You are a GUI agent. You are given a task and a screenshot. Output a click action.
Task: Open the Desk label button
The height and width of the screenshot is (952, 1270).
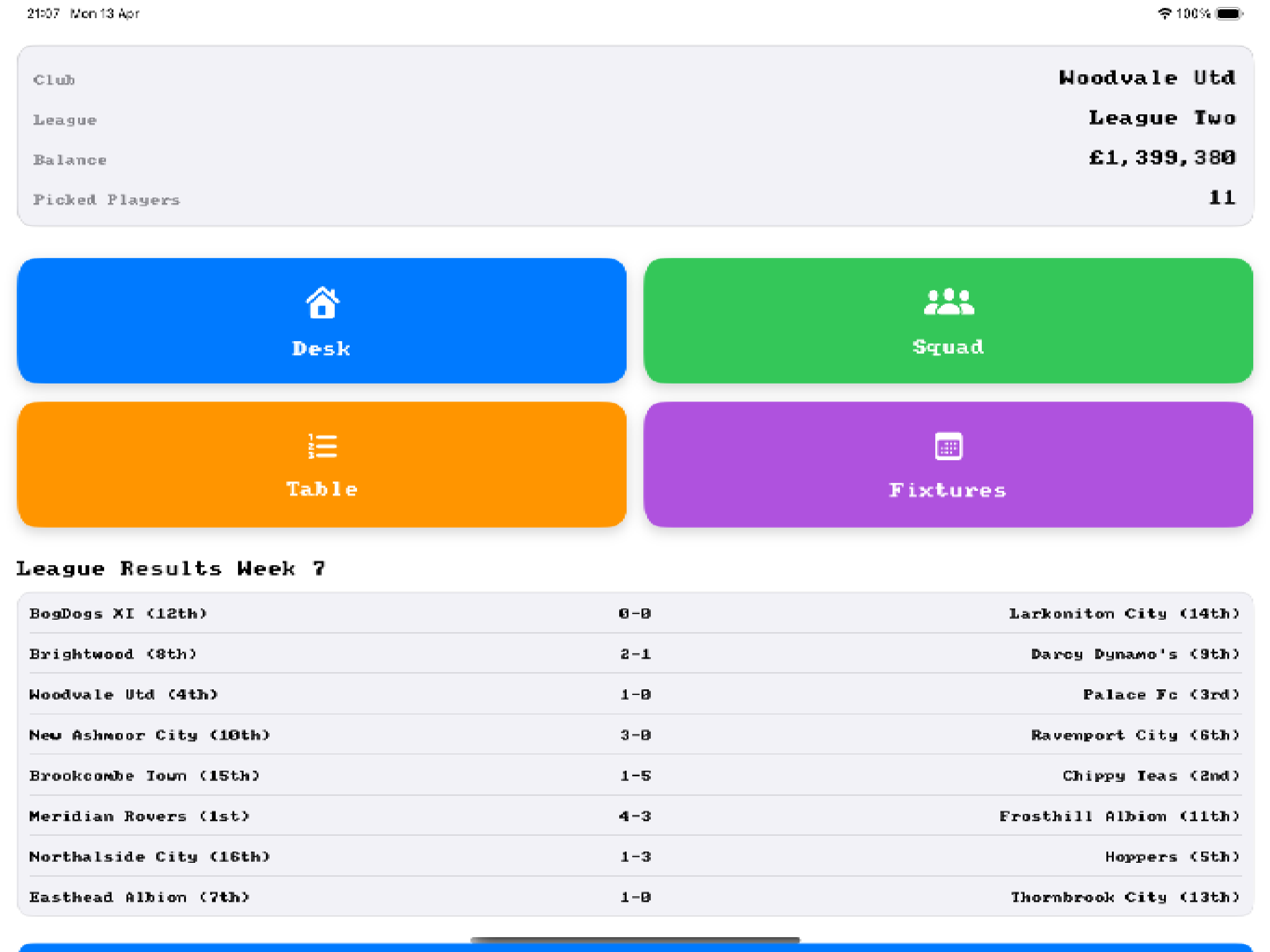pyautogui.click(x=322, y=320)
